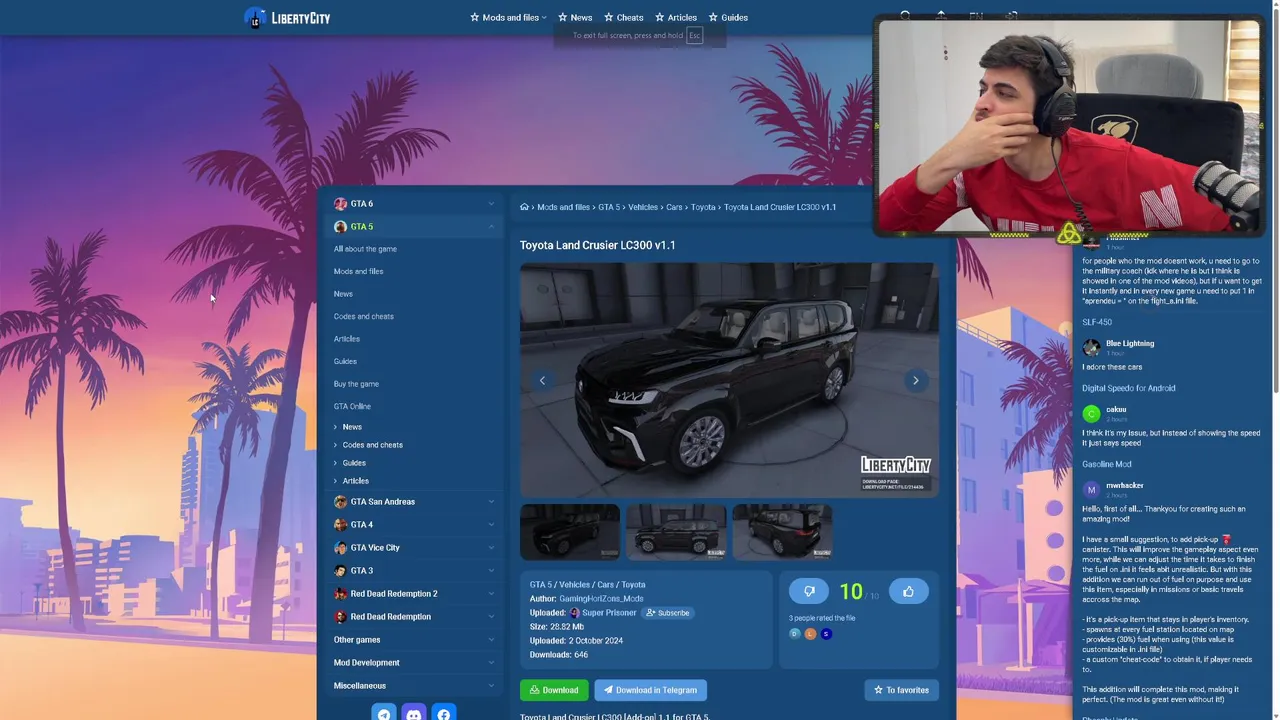
Task: Add the file To favorites
Action: (901, 690)
